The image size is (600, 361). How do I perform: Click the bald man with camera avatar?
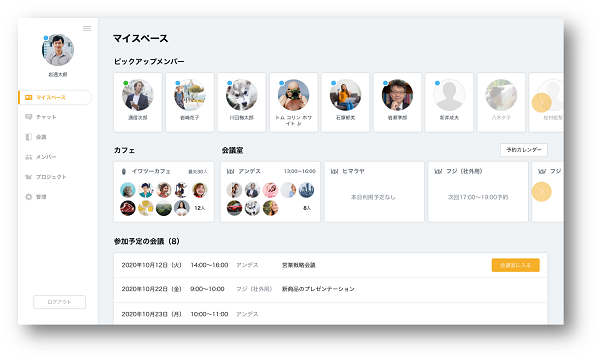pos(293,95)
